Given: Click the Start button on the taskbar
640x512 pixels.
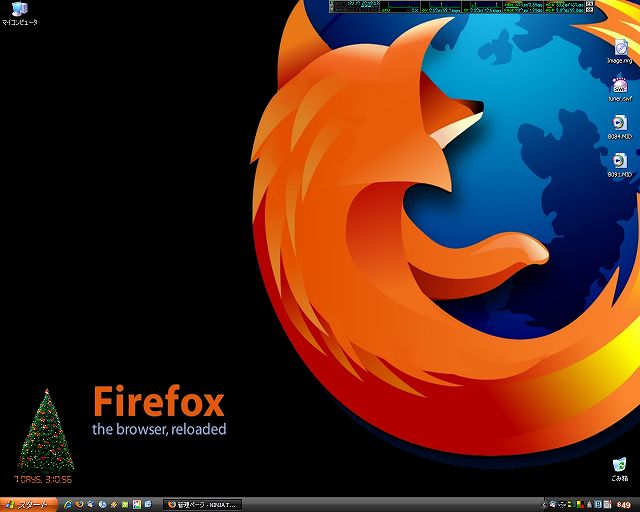Looking at the screenshot, I should [29, 505].
